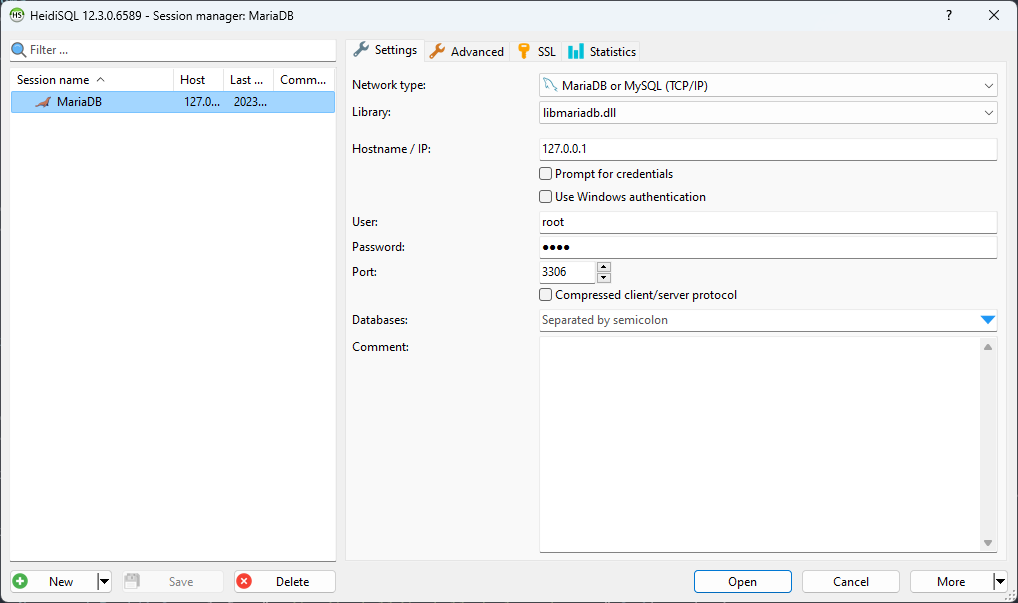Click the Comment box scroll up arrow

click(x=987, y=347)
